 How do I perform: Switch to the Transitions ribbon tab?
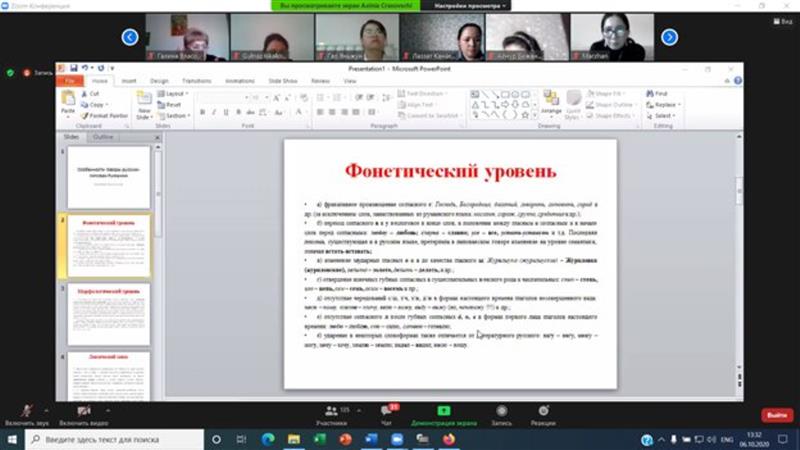197,80
